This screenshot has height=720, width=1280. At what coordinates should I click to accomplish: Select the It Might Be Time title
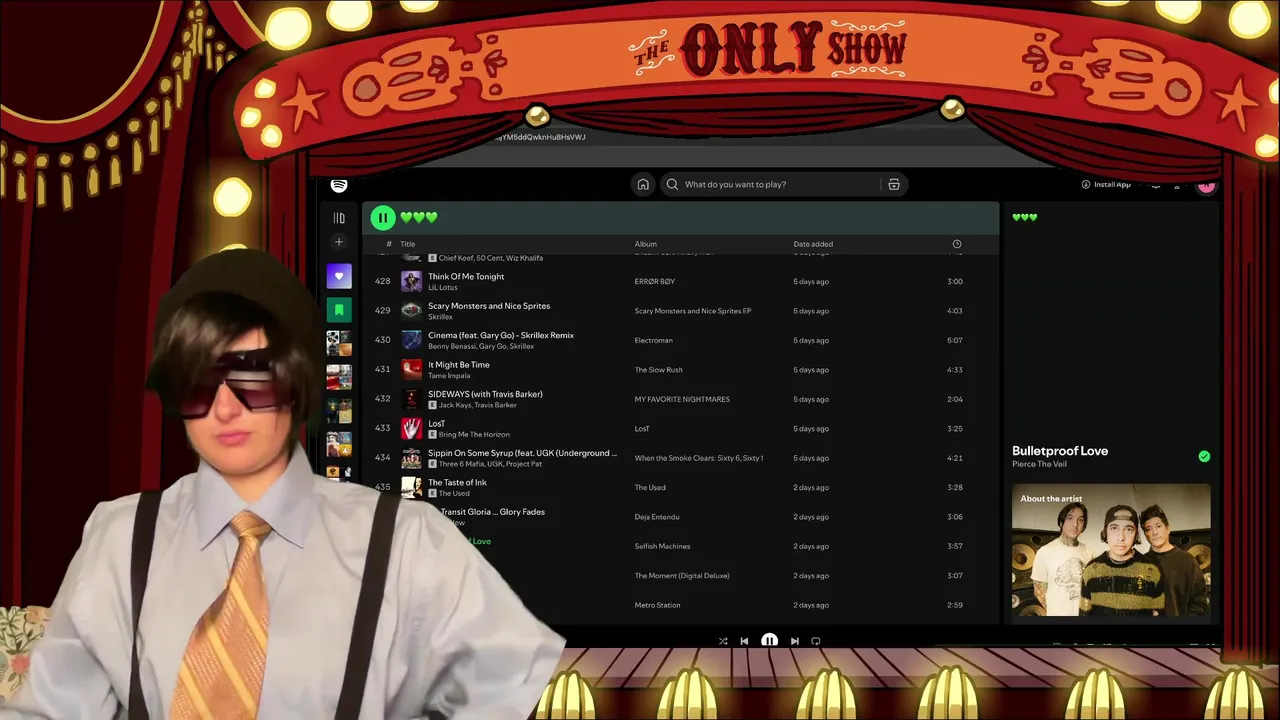[x=459, y=365]
